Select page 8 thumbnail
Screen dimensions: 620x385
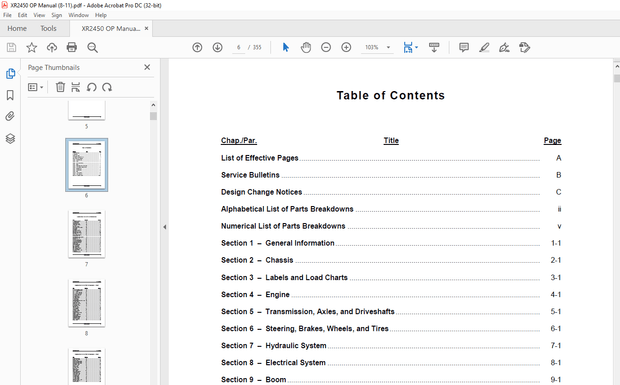[87, 303]
